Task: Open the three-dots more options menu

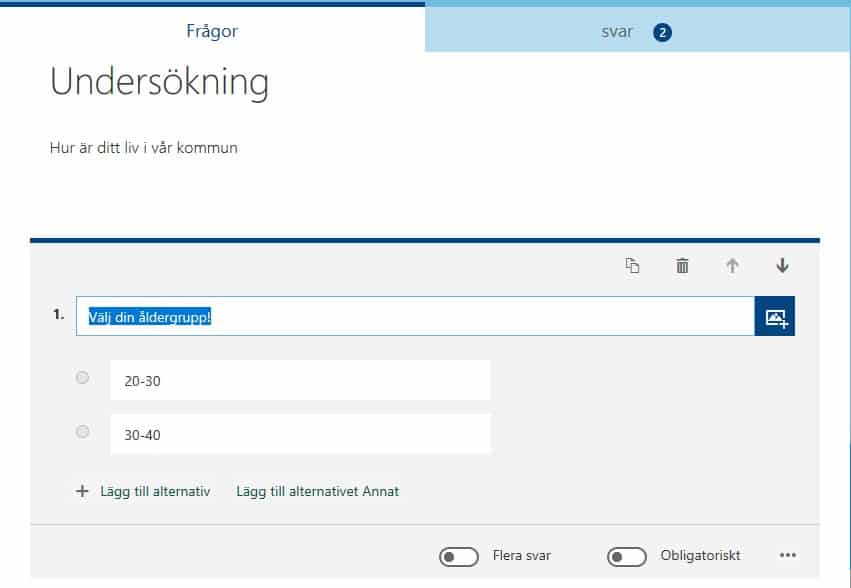Action: tap(787, 556)
